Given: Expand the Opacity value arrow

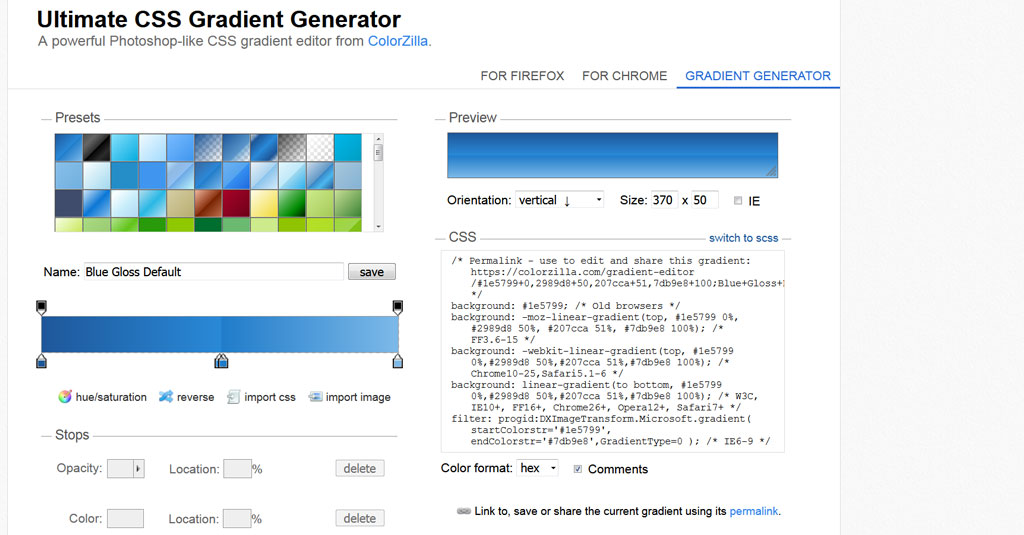Looking at the screenshot, I should point(138,468).
